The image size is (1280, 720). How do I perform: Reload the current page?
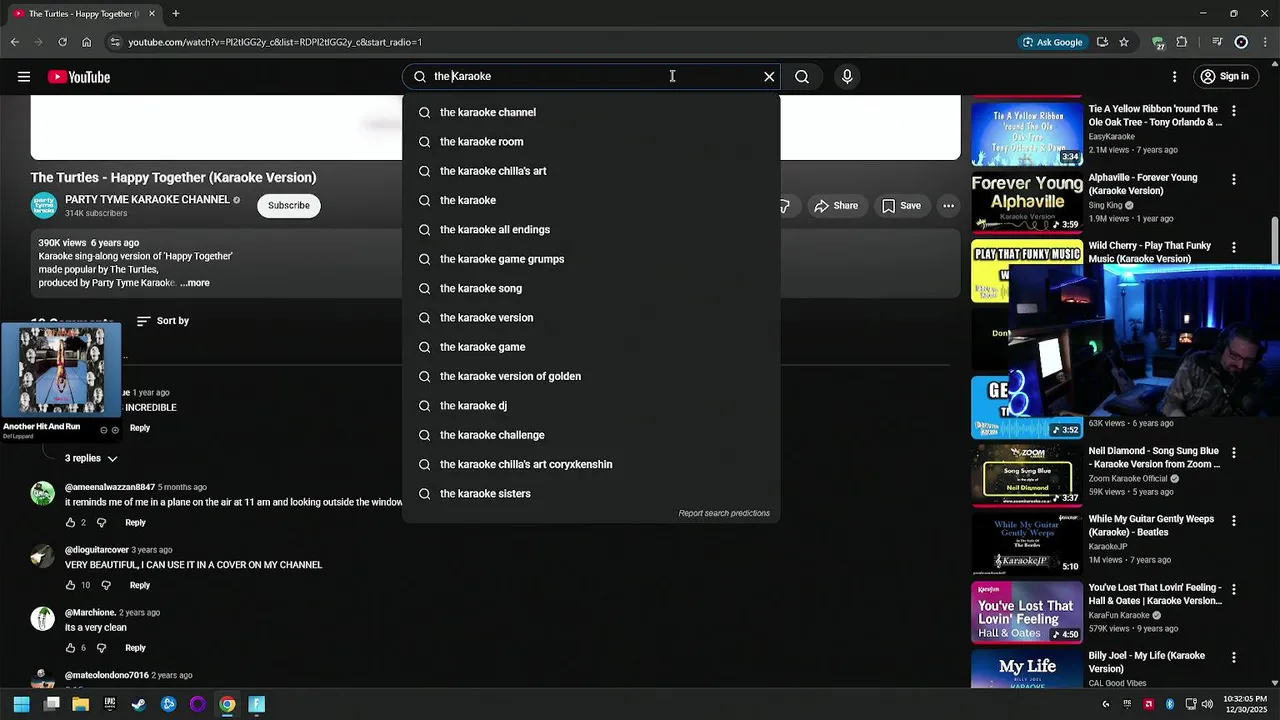coord(62,42)
